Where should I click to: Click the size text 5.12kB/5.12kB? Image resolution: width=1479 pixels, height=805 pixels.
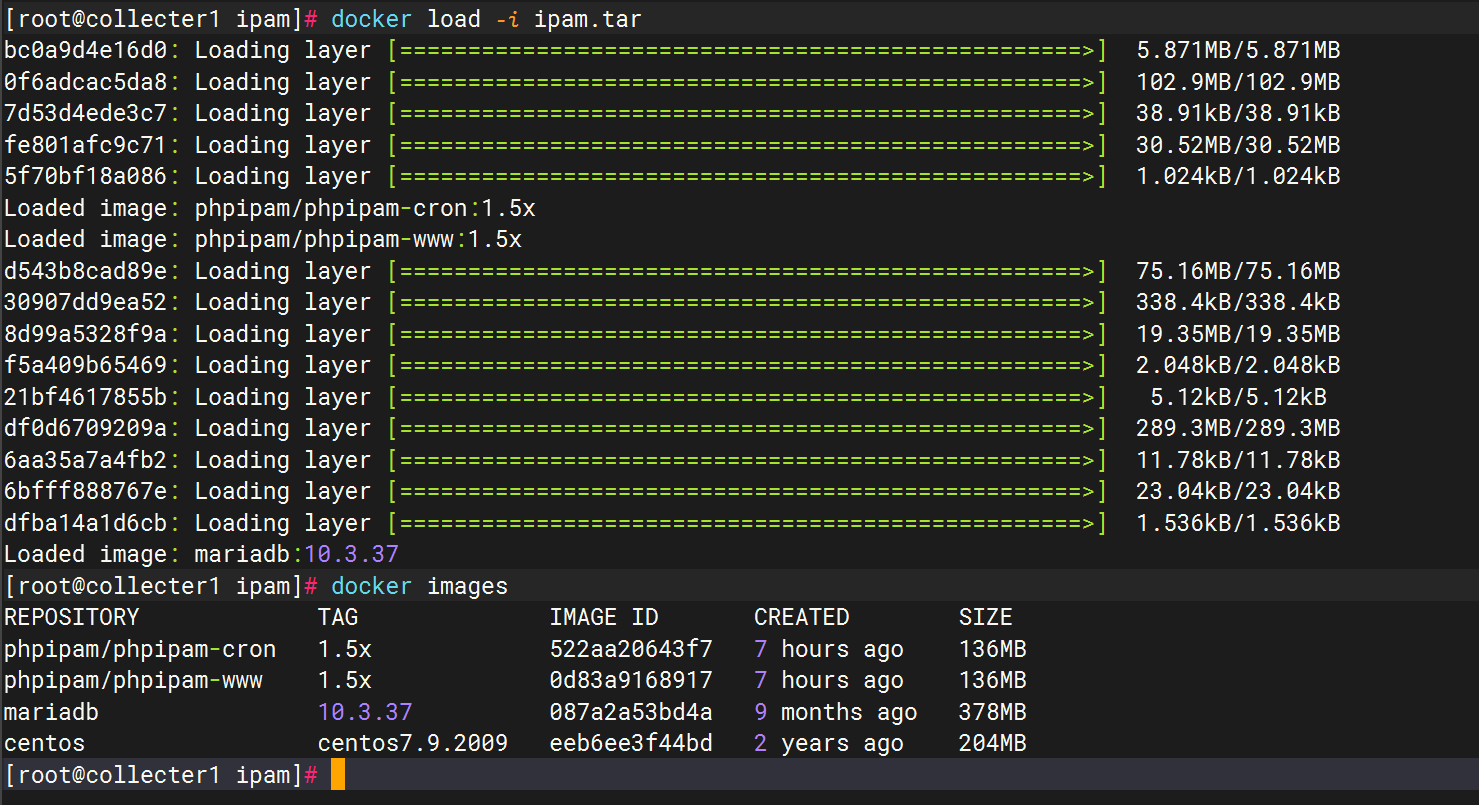1238,397
